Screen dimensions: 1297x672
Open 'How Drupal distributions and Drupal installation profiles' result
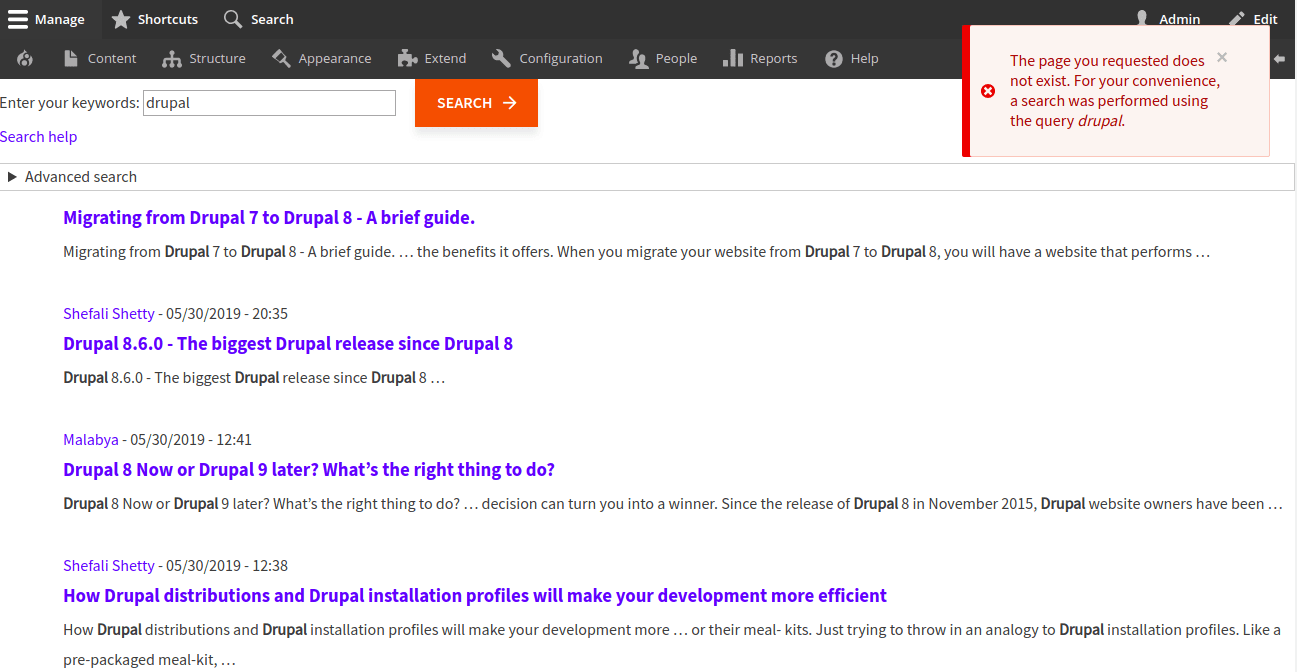475,596
